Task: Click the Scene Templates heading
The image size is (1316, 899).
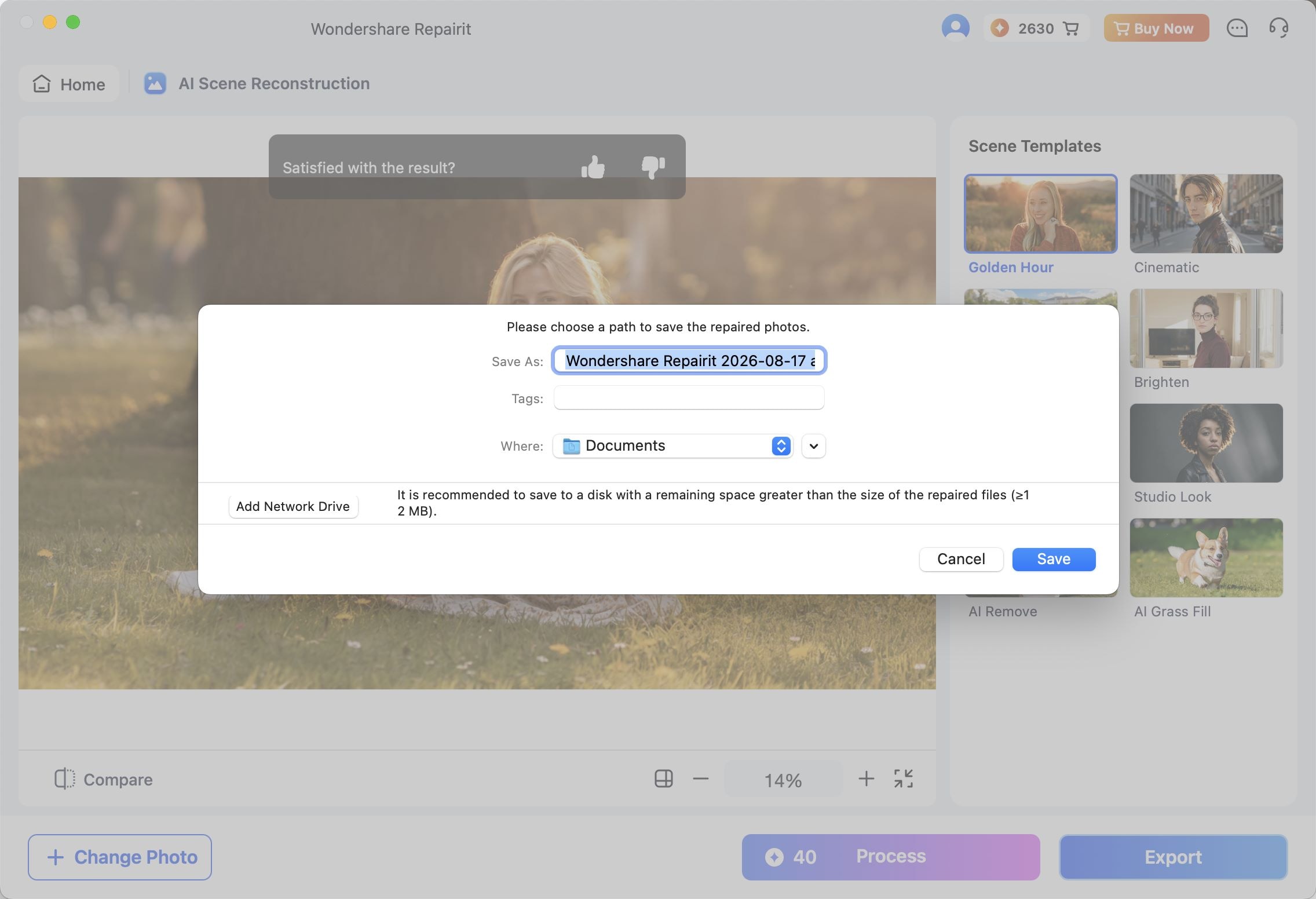Action: 1034,146
